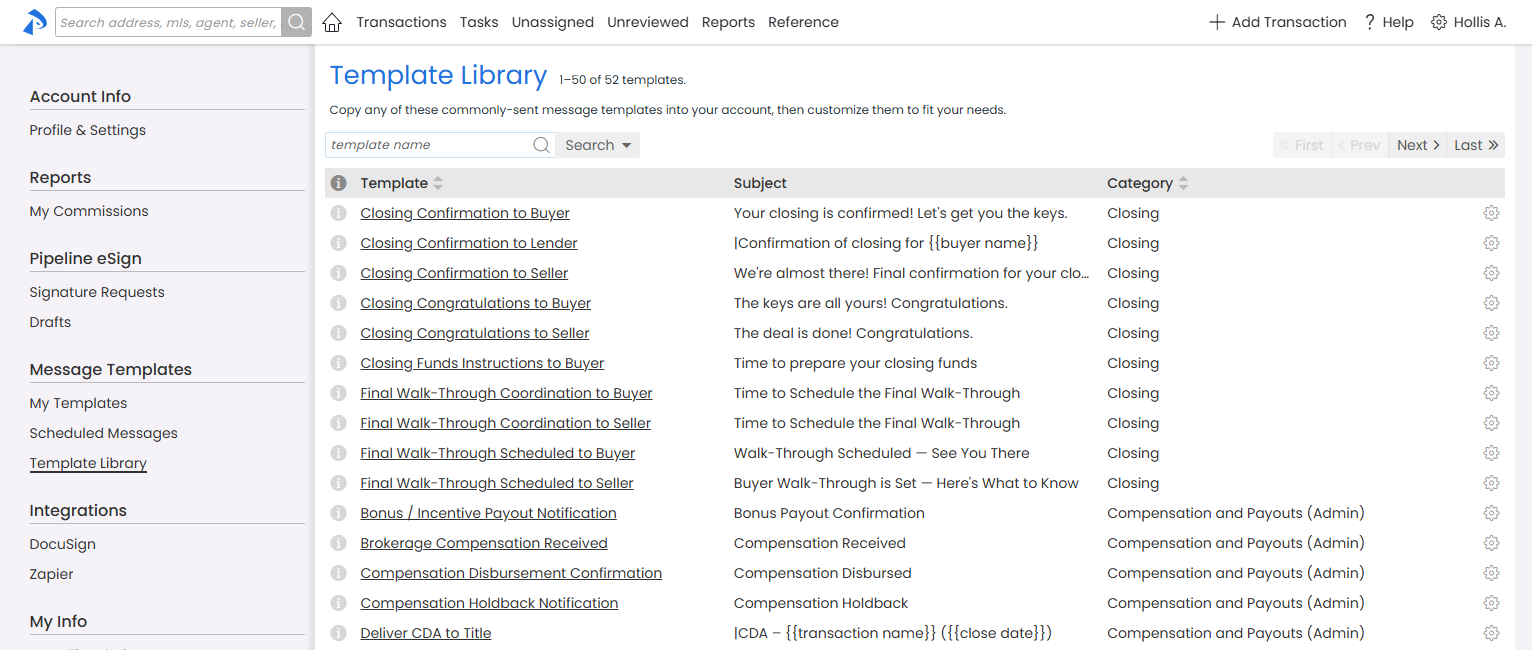This screenshot has width=1532, height=650.
Task: Click the home icon in top navigation
Action: (332, 22)
